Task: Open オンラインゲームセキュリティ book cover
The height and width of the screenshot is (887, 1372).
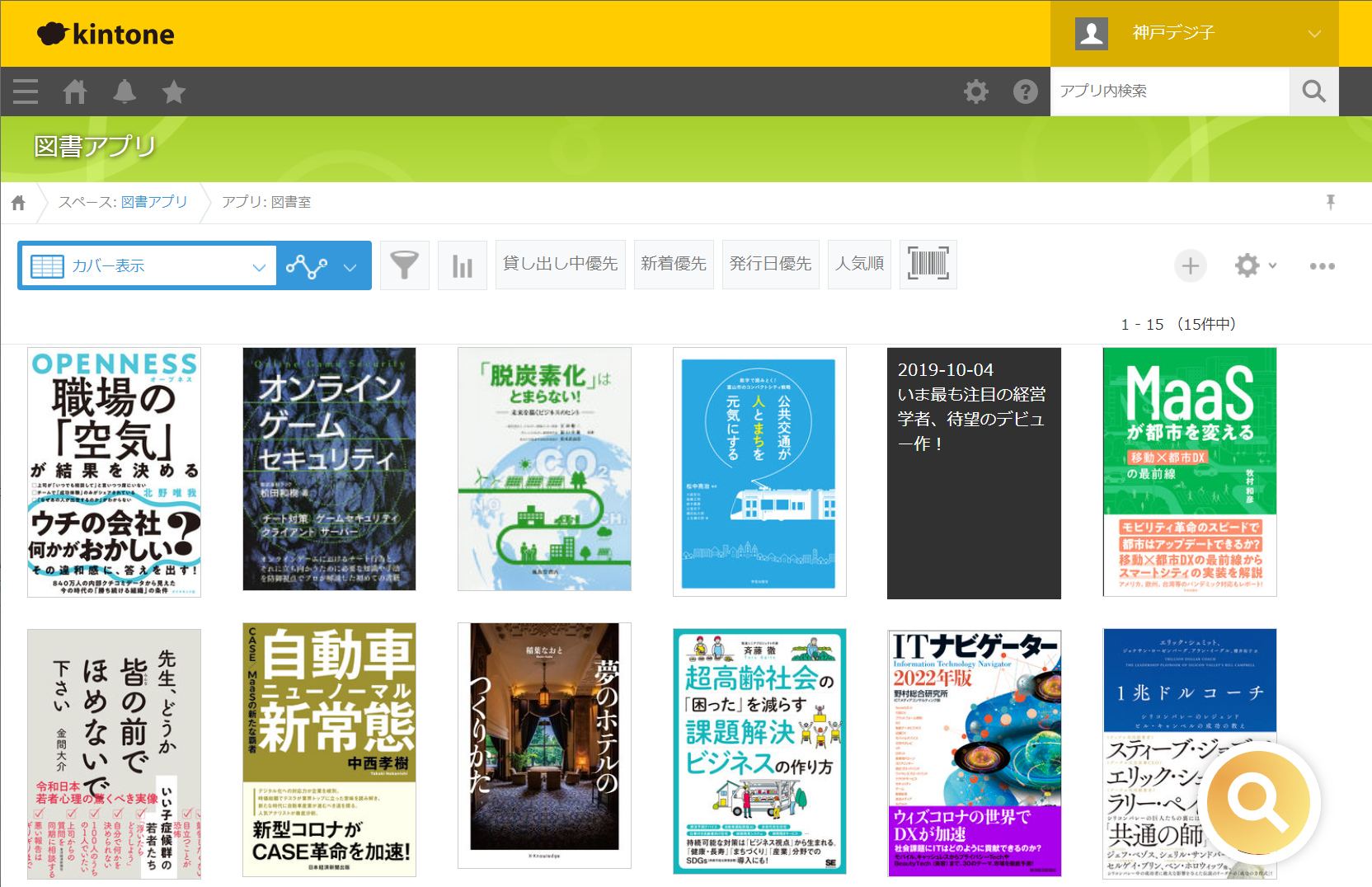Action: (x=329, y=469)
